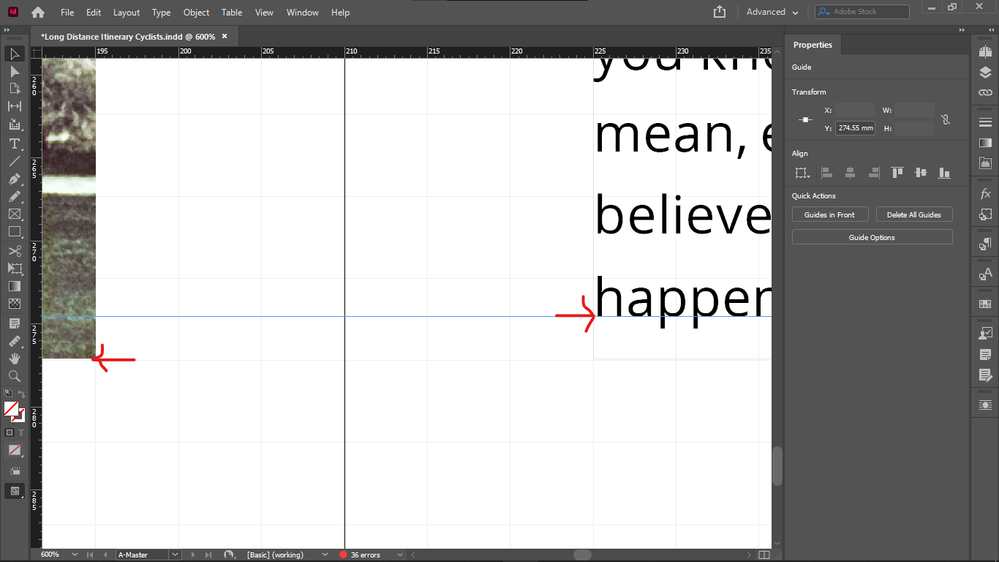
Task: Select the Zoom tool magnifier
Action: pos(15,376)
